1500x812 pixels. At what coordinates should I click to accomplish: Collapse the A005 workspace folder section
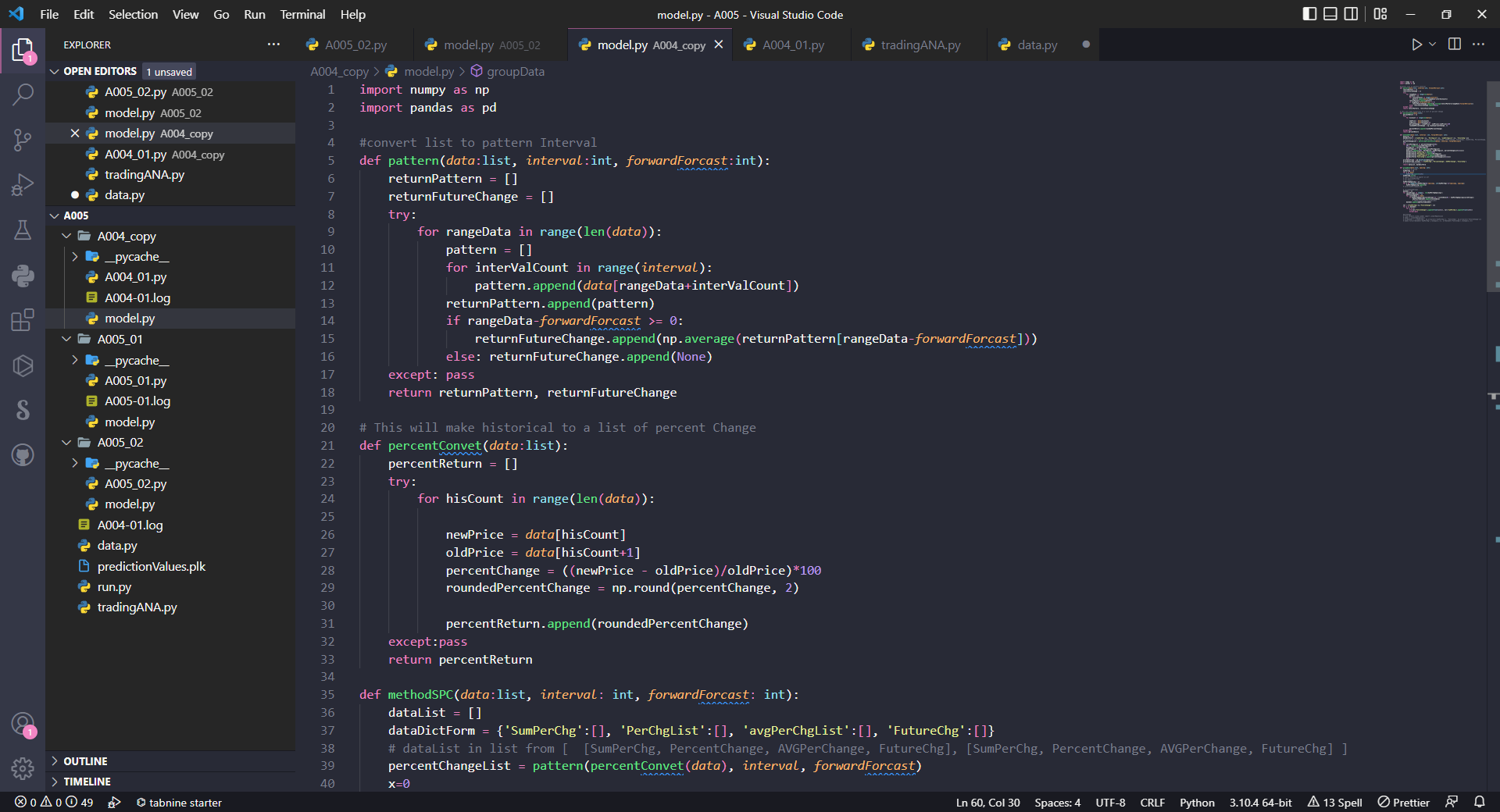[55, 215]
